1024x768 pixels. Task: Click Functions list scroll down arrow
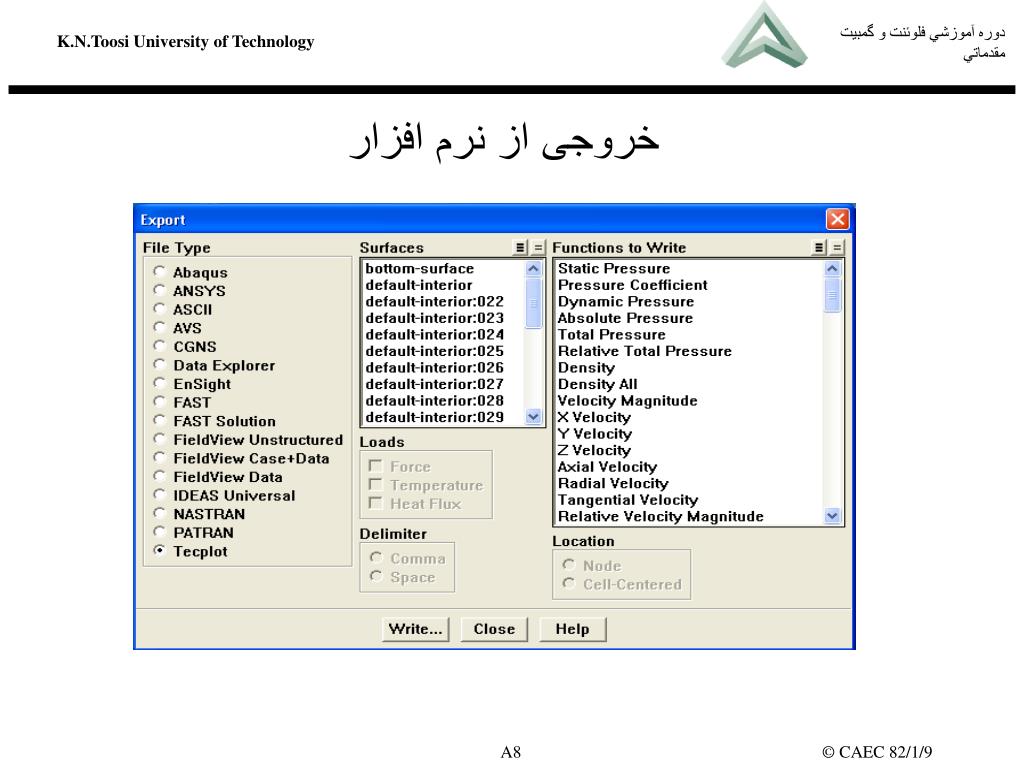point(832,516)
